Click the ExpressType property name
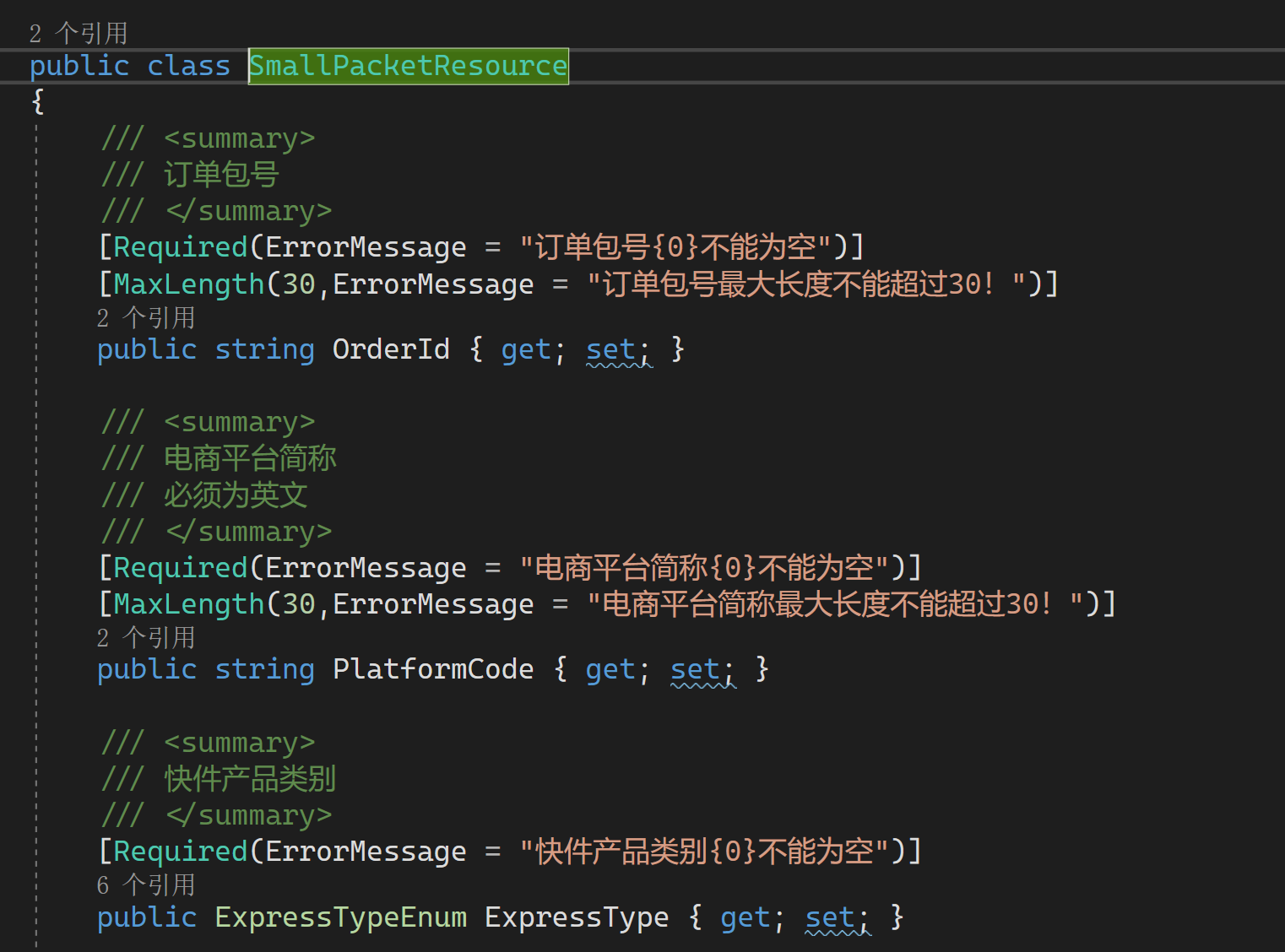Viewport: 1285px width, 952px height. pyautogui.click(x=576, y=917)
